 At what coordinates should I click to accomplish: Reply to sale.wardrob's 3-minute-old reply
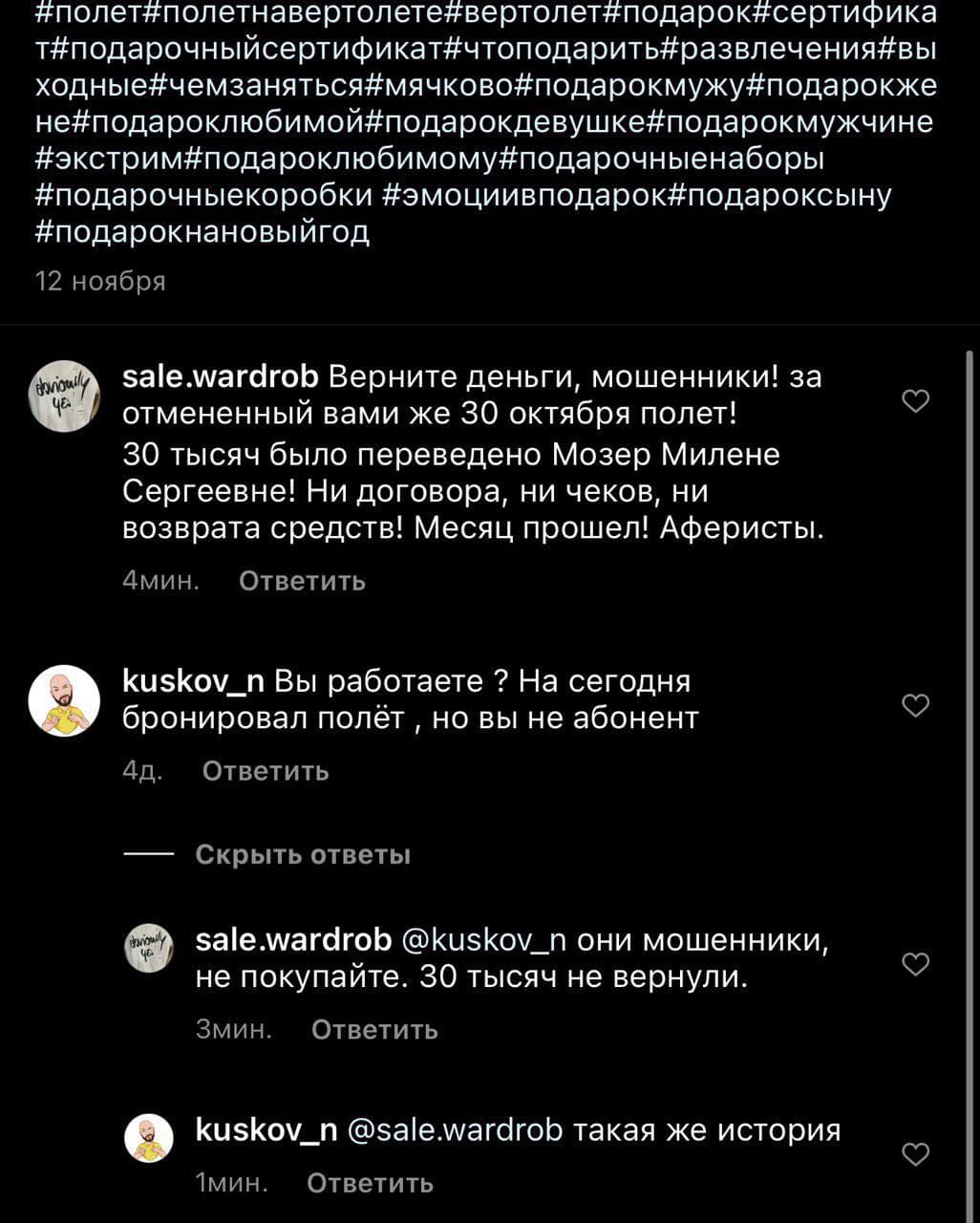(x=374, y=1030)
